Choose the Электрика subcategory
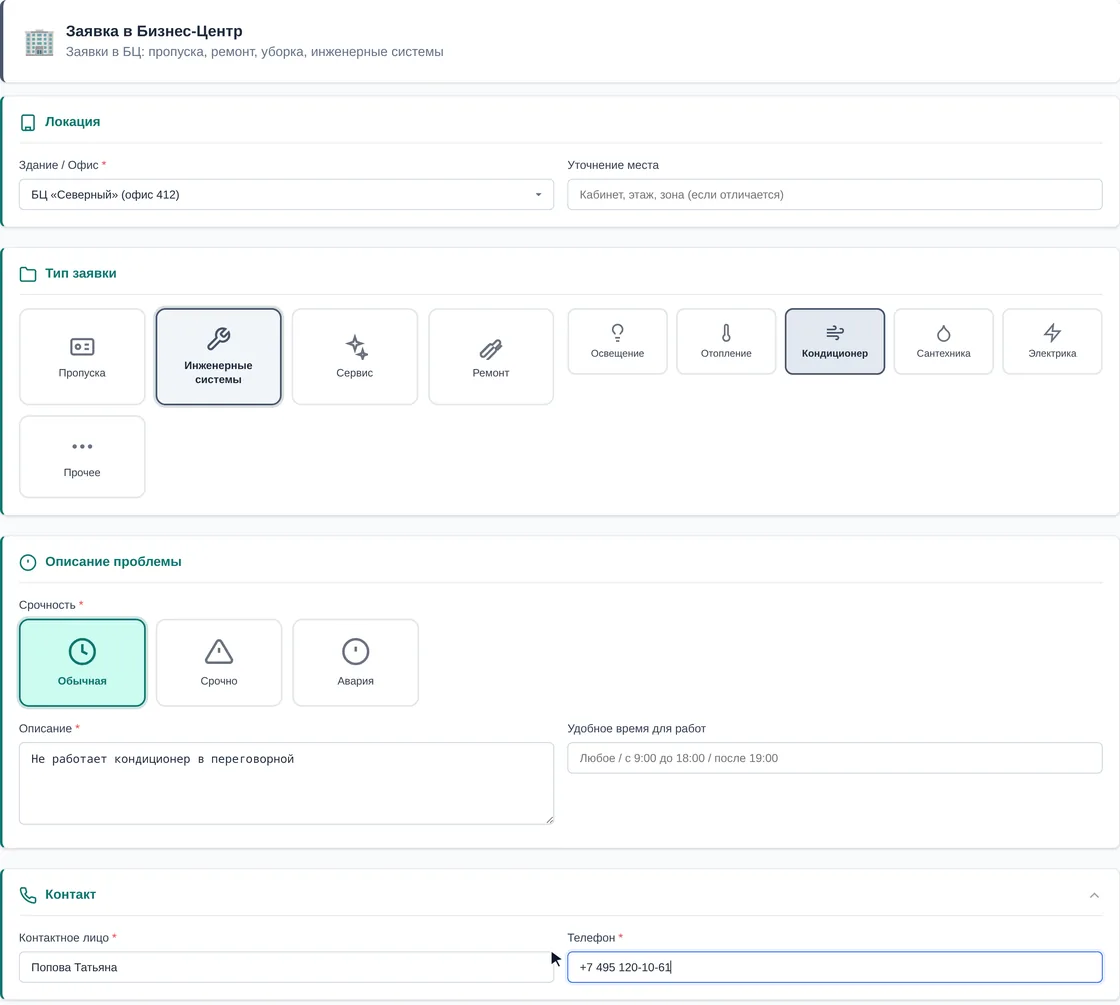1120x1005 pixels. tap(1052, 341)
